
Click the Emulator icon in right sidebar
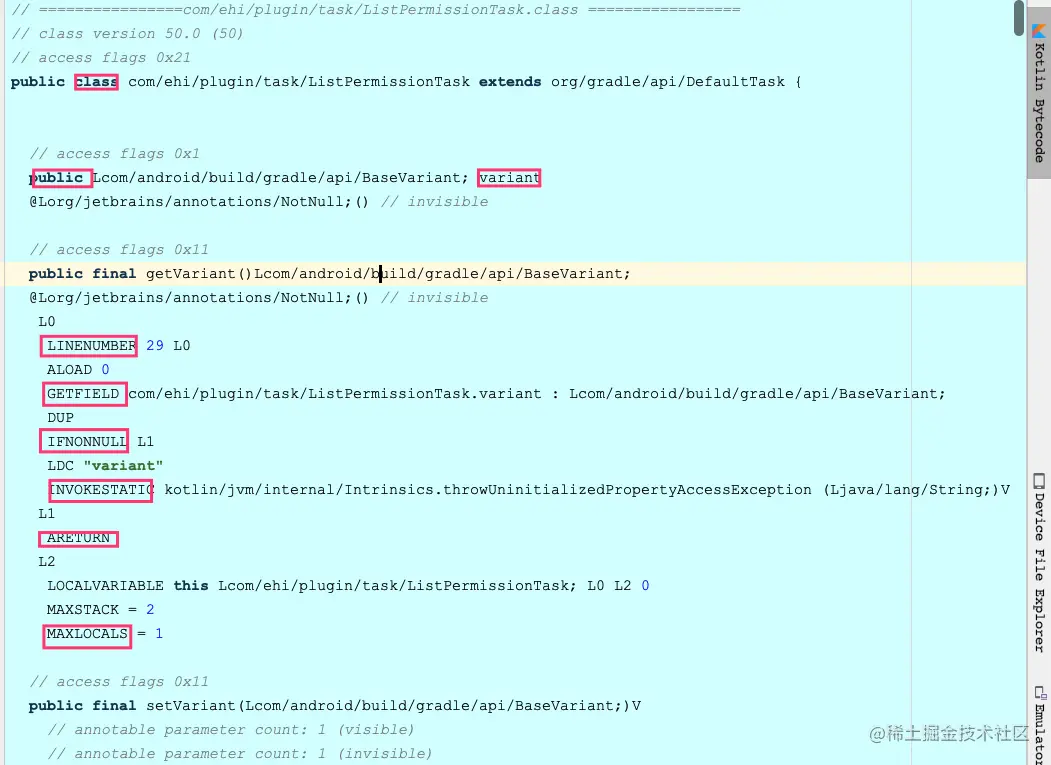(x=1040, y=693)
